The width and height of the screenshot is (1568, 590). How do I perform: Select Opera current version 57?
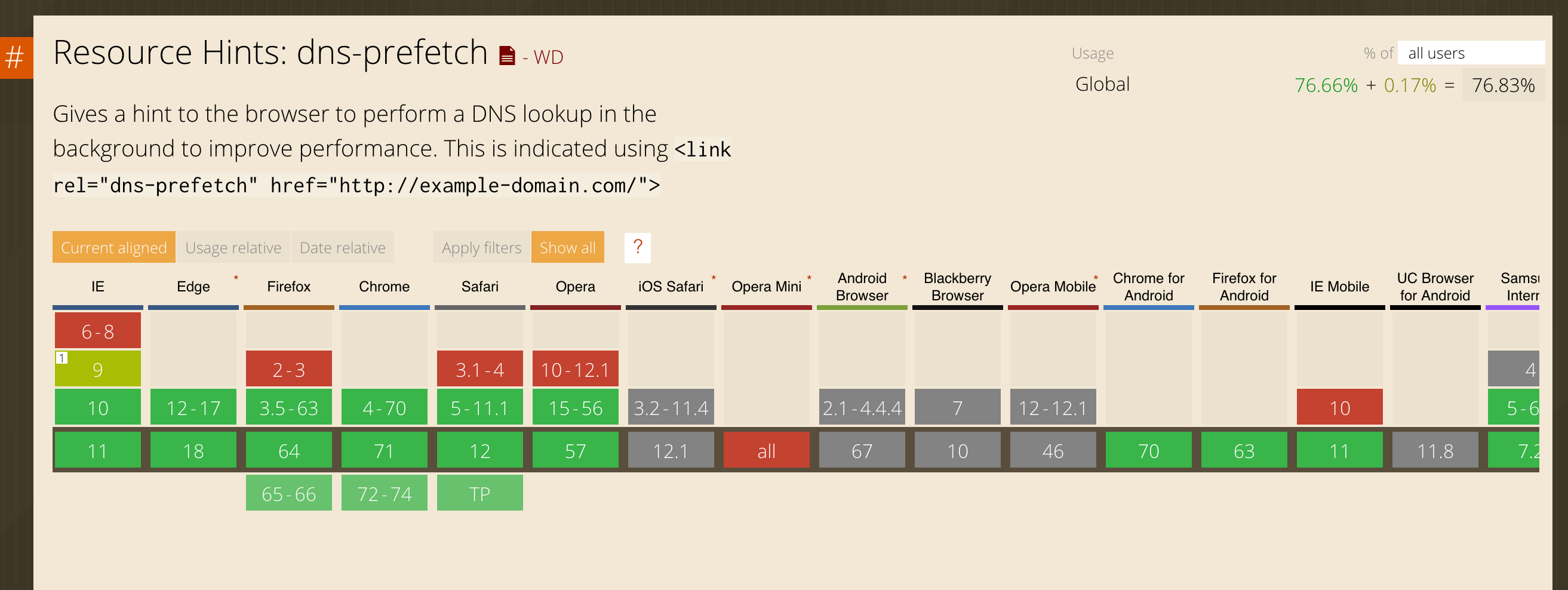pos(576,450)
